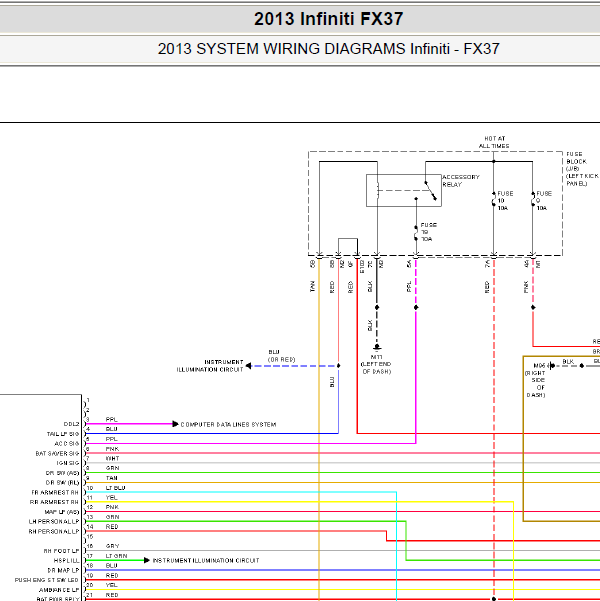Click pin number 1 on the connector
This screenshot has width=600, height=601.
coord(88,400)
